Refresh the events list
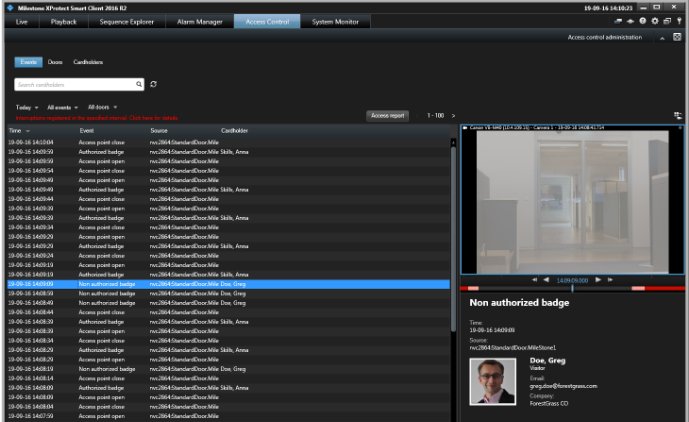Viewport: 689px width, 422px height. tap(153, 84)
